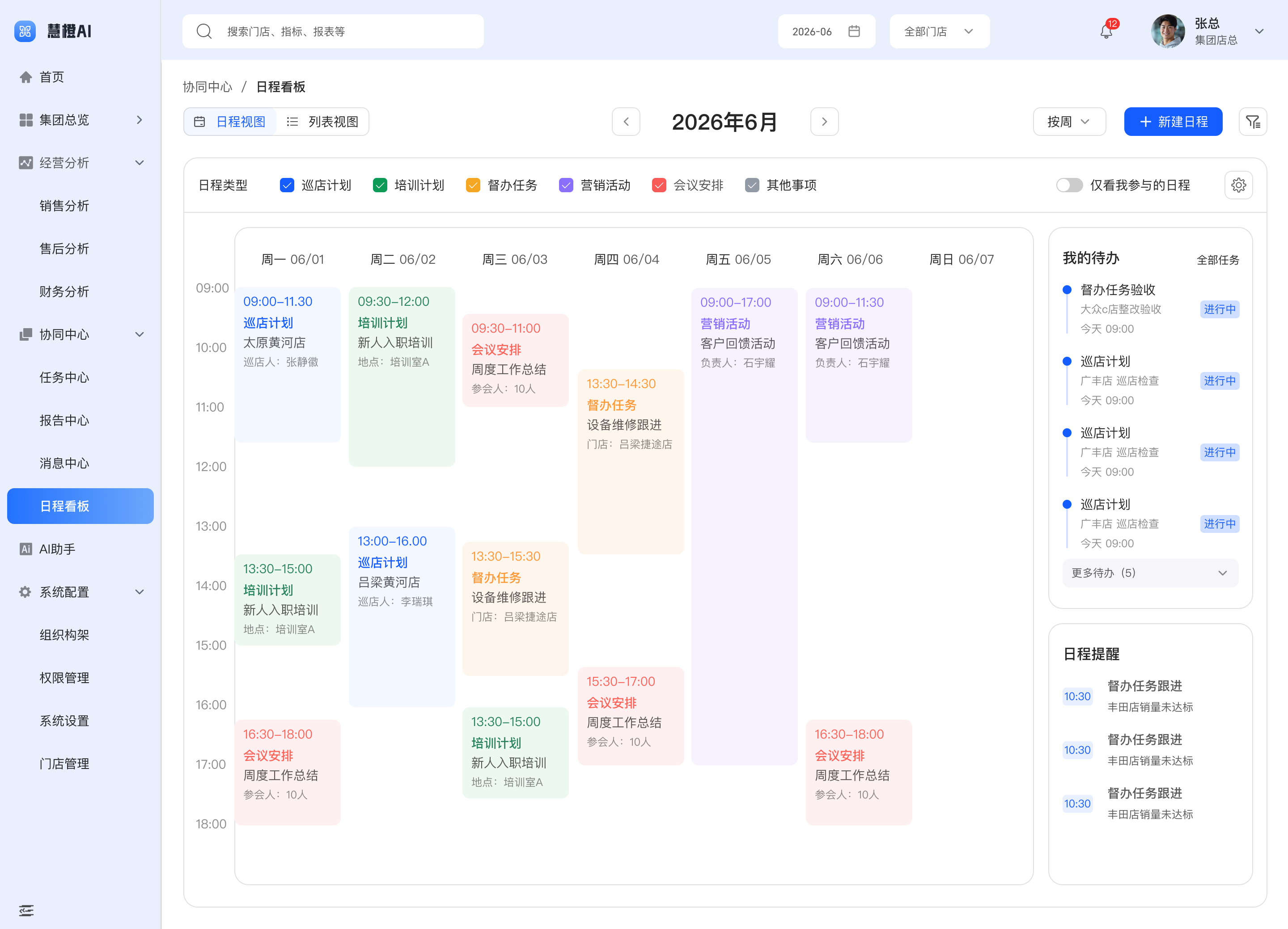1288x929 pixels.
Task: Click the 首页 home icon
Action: click(25, 77)
